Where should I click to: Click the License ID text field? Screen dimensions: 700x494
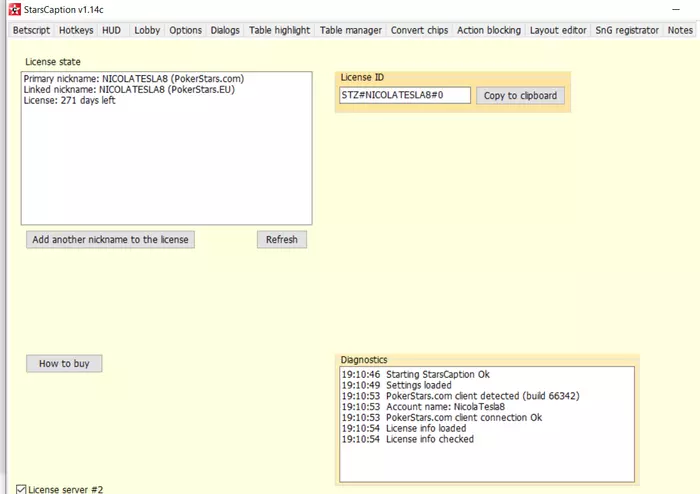(x=404, y=95)
